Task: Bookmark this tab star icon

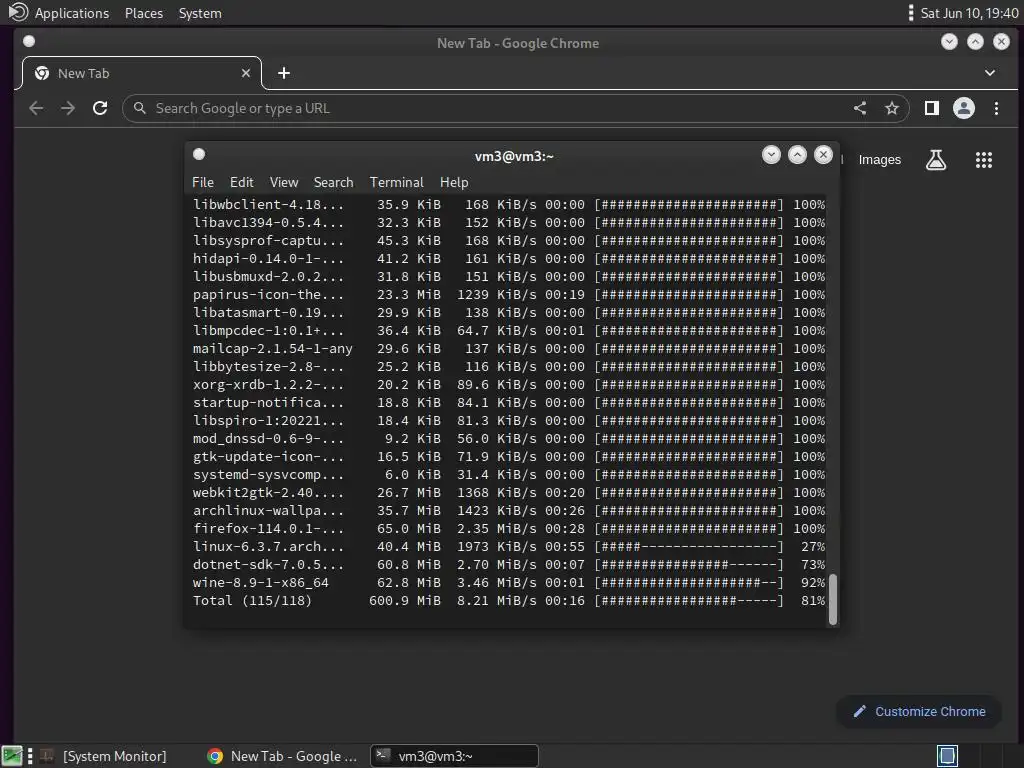Action: [x=892, y=108]
